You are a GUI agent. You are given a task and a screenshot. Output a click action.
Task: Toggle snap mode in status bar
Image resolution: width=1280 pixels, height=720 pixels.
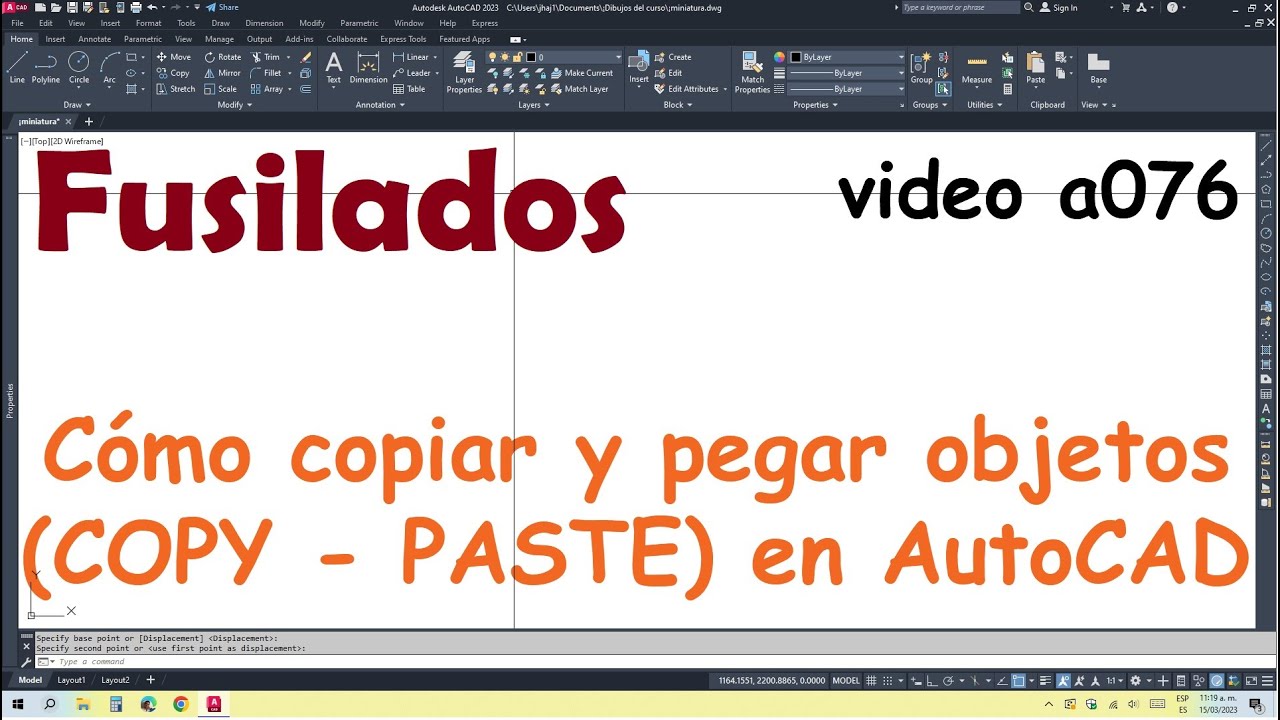[x=888, y=681]
